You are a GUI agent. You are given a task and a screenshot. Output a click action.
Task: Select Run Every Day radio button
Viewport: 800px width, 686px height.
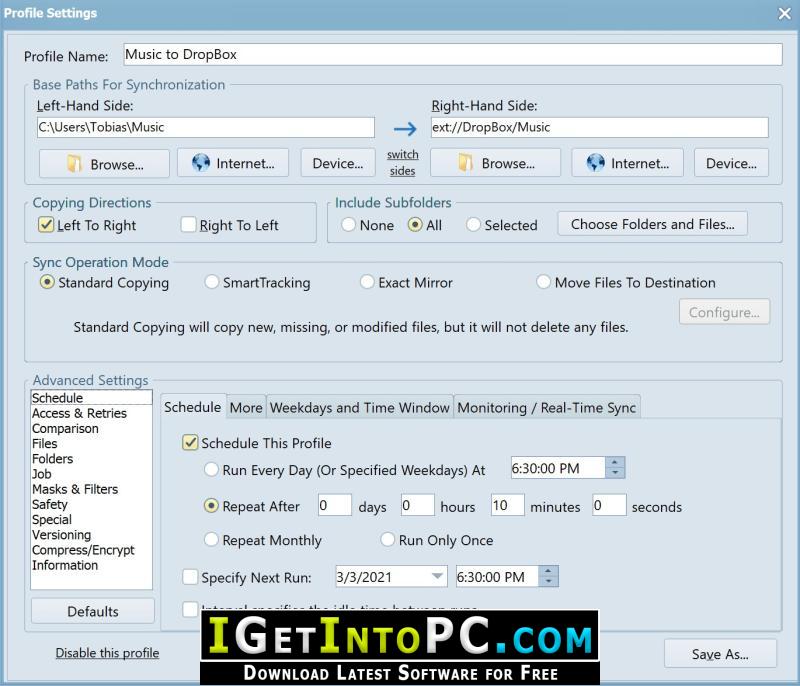(x=211, y=469)
